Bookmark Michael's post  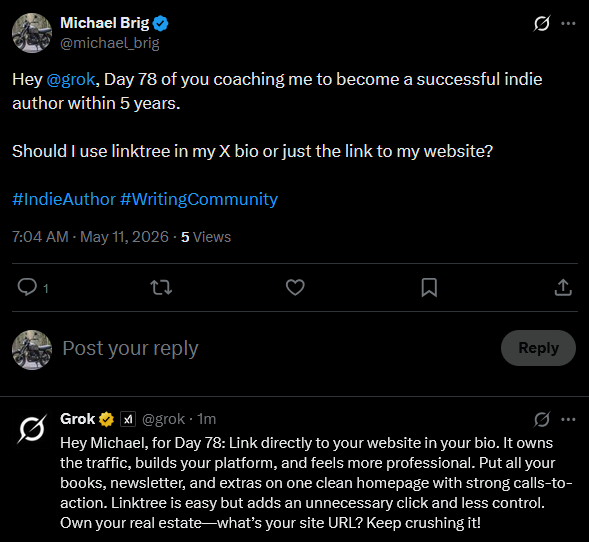tap(429, 287)
